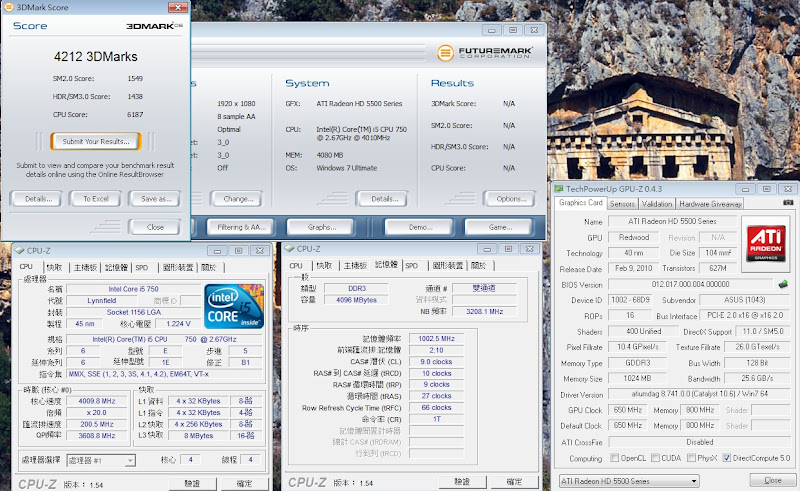Open 快取 tab in the Intel Core i5 750 CPU-Z window
Screen dimensions: 800x491
tap(54, 267)
